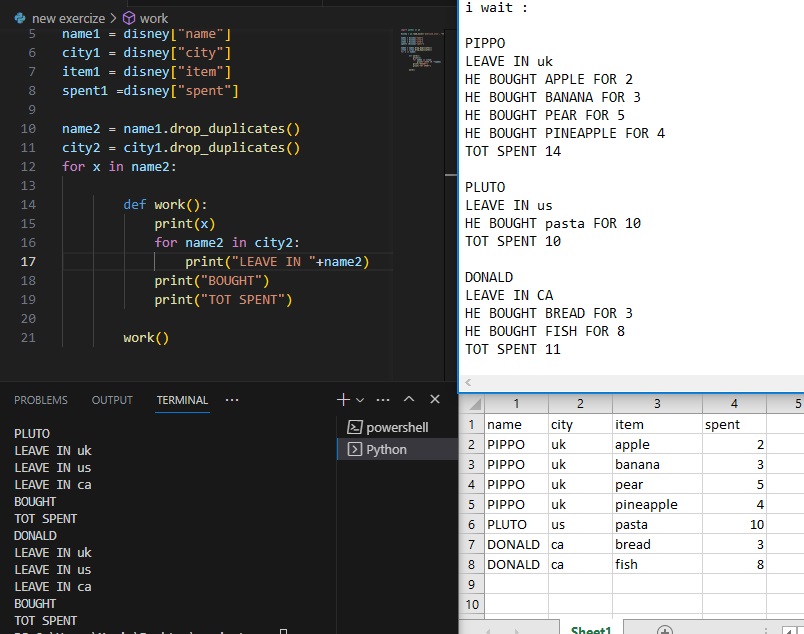Close the terminal panel with the X icon

pyautogui.click(x=435, y=400)
